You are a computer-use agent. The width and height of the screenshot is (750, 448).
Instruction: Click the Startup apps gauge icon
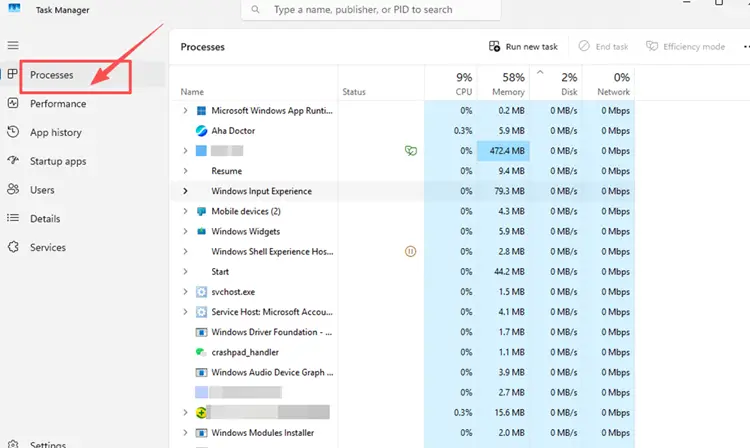13,161
